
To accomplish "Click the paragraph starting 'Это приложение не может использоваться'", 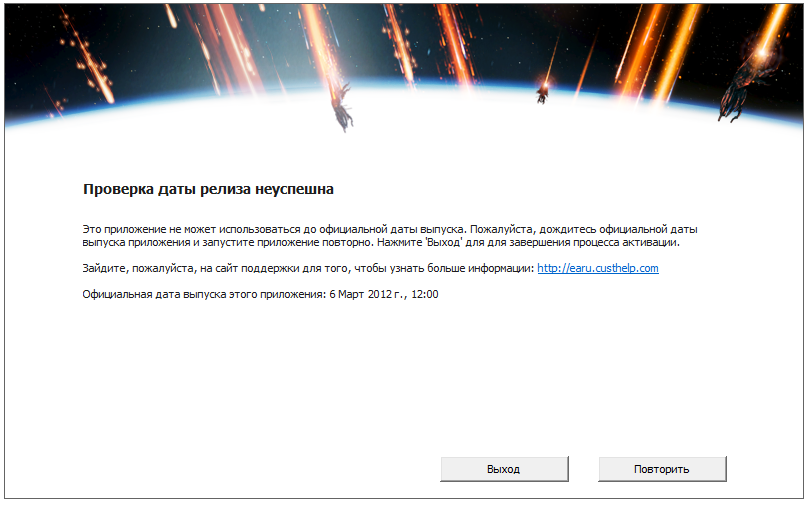I will (390, 235).
